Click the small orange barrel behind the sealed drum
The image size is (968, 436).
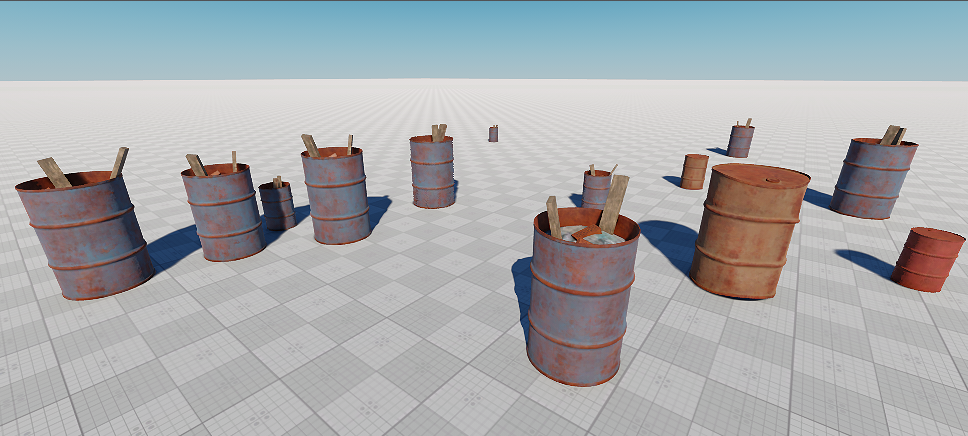click(694, 171)
